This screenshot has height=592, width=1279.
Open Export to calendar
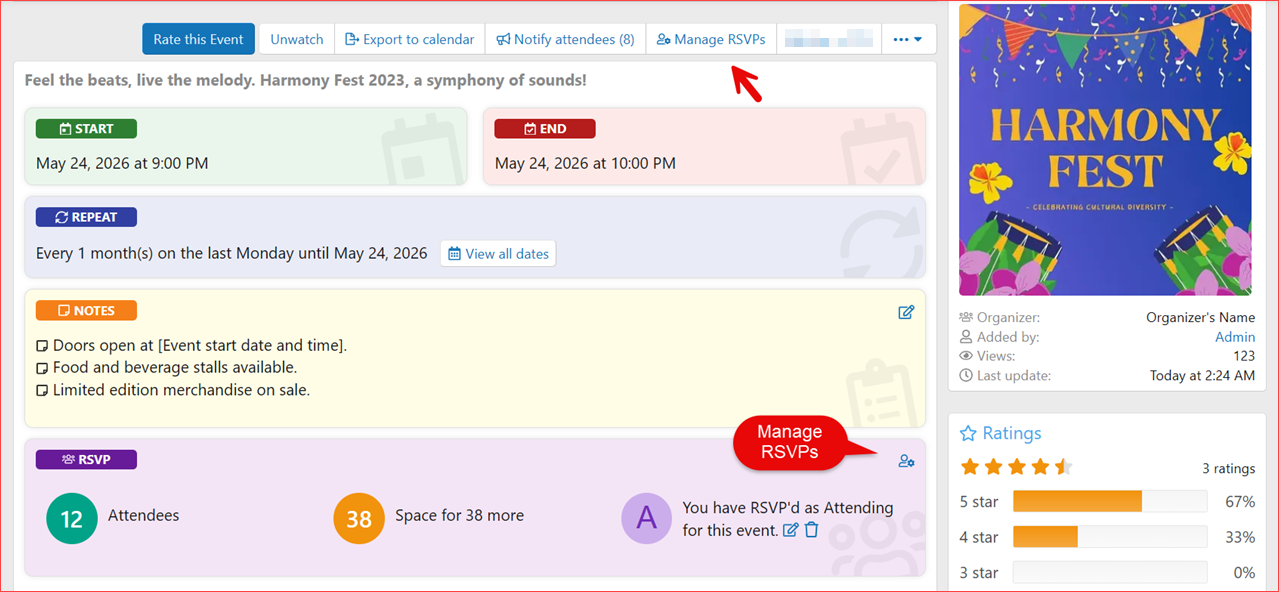click(410, 39)
